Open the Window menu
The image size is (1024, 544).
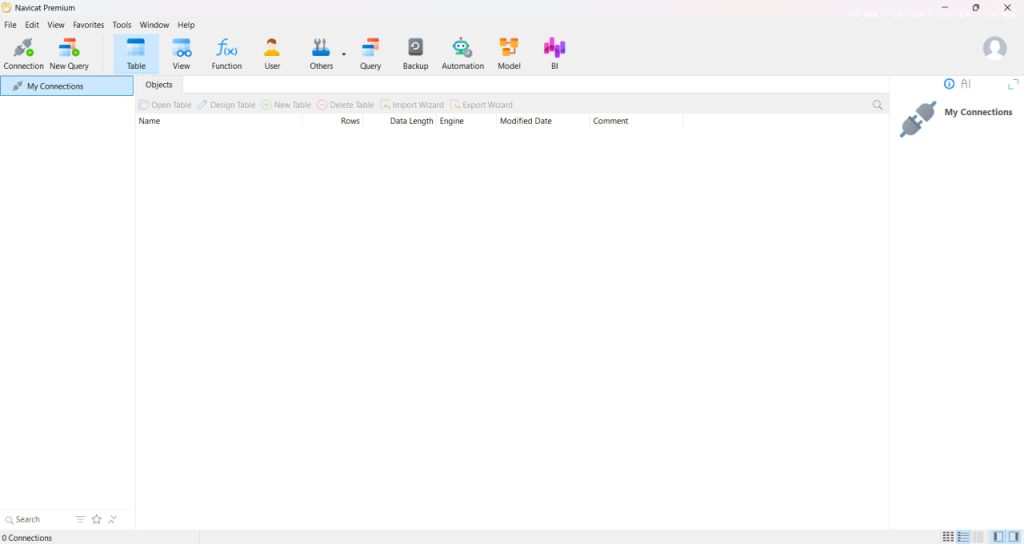[154, 25]
